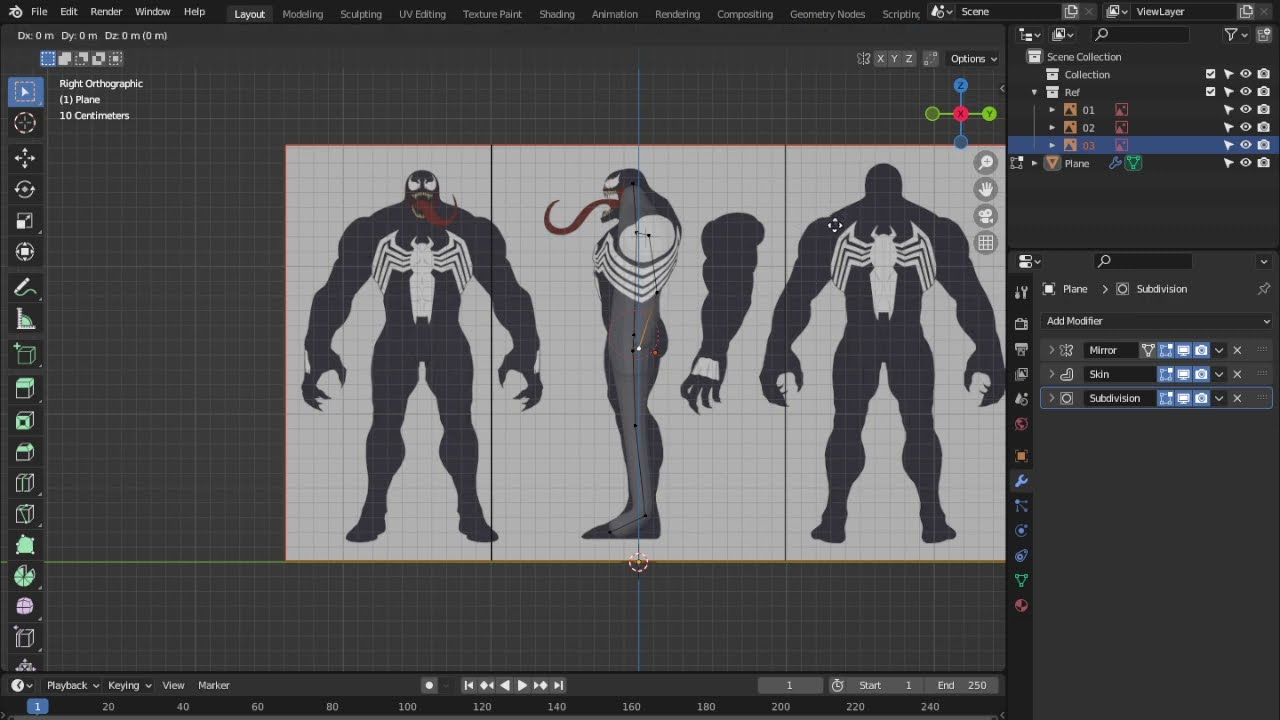
Task: Open the Material properties tab
Action: pyautogui.click(x=1021, y=605)
